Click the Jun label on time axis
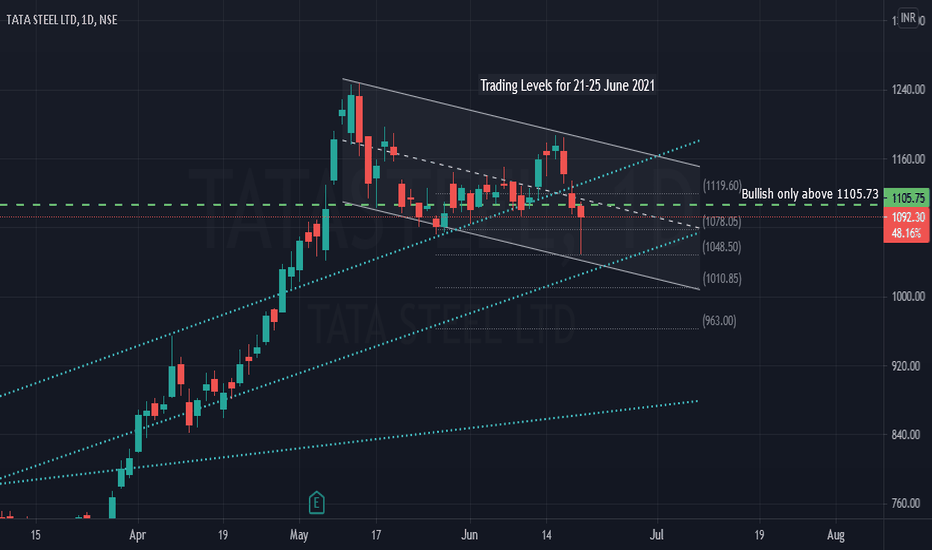 (470, 535)
